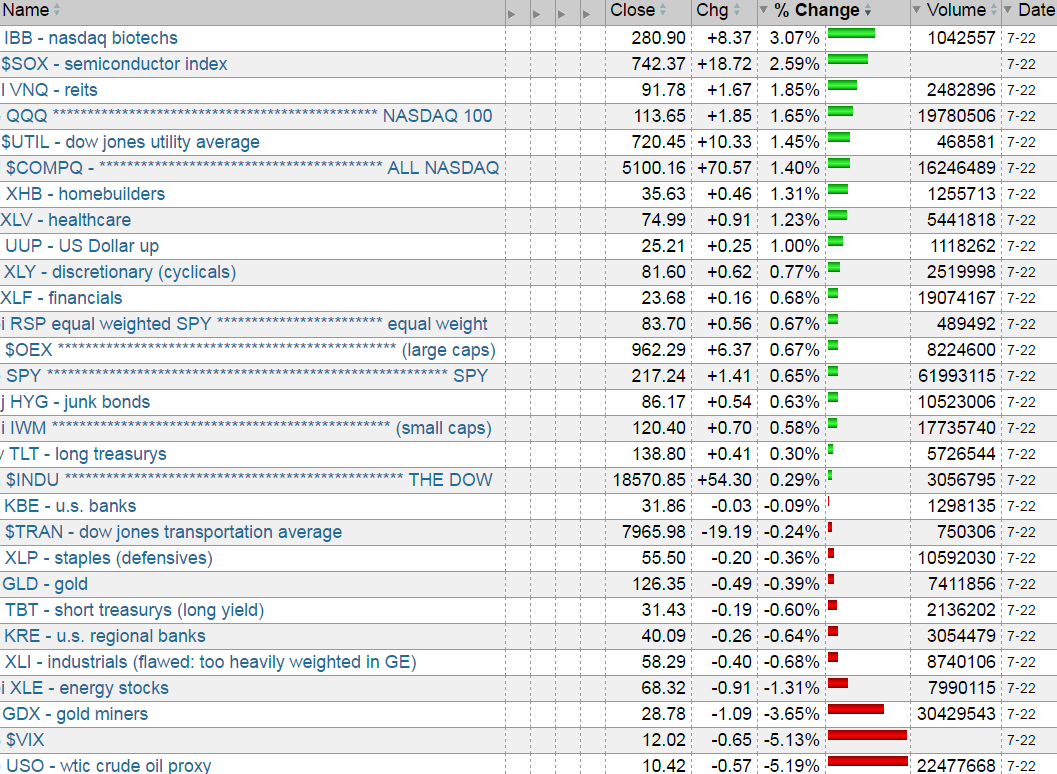Open the UUP - US Dollar up link
Image resolution: width=1057 pixels, height=774 pixels.
[82, 246]
